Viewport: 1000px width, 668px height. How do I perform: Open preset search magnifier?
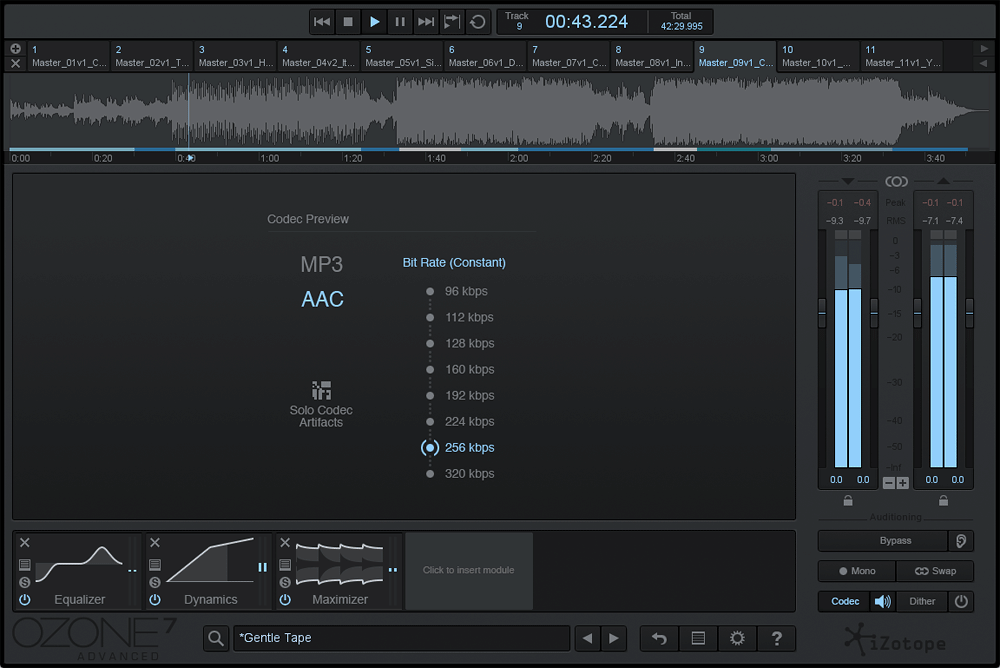(x=216, y=638)
